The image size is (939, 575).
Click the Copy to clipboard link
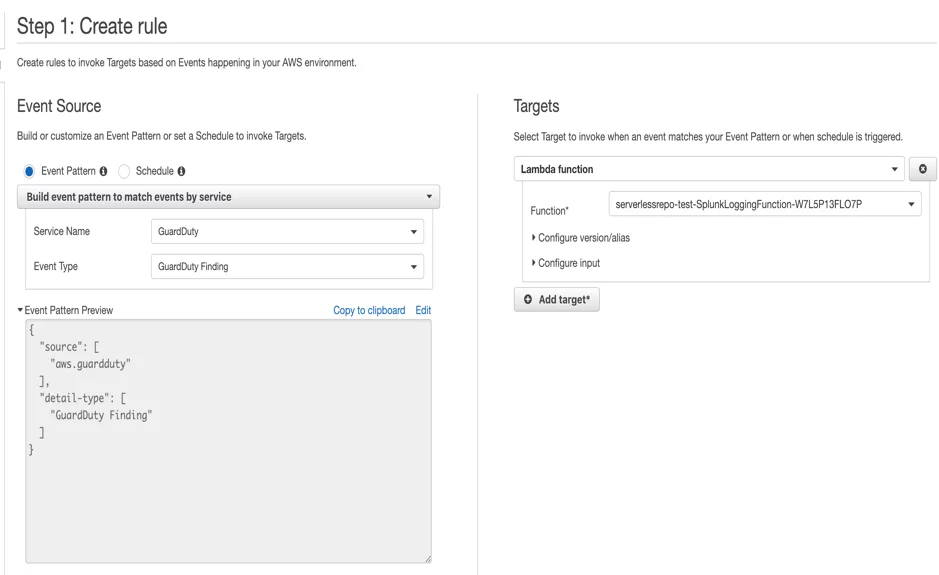pos(369,311)
